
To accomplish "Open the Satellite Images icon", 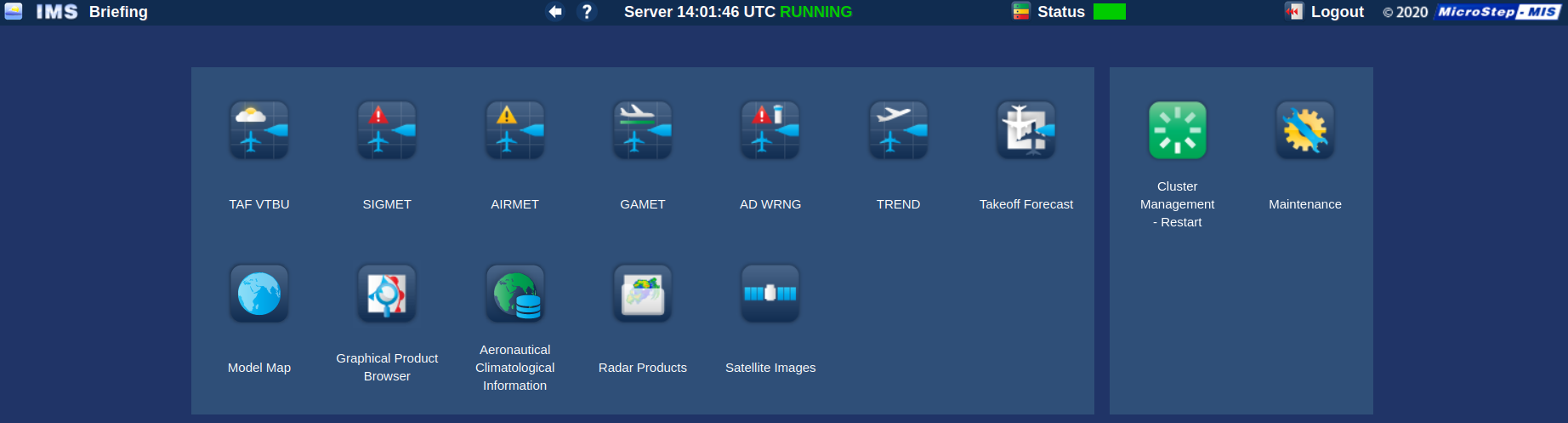I will (x=770, y=294).
